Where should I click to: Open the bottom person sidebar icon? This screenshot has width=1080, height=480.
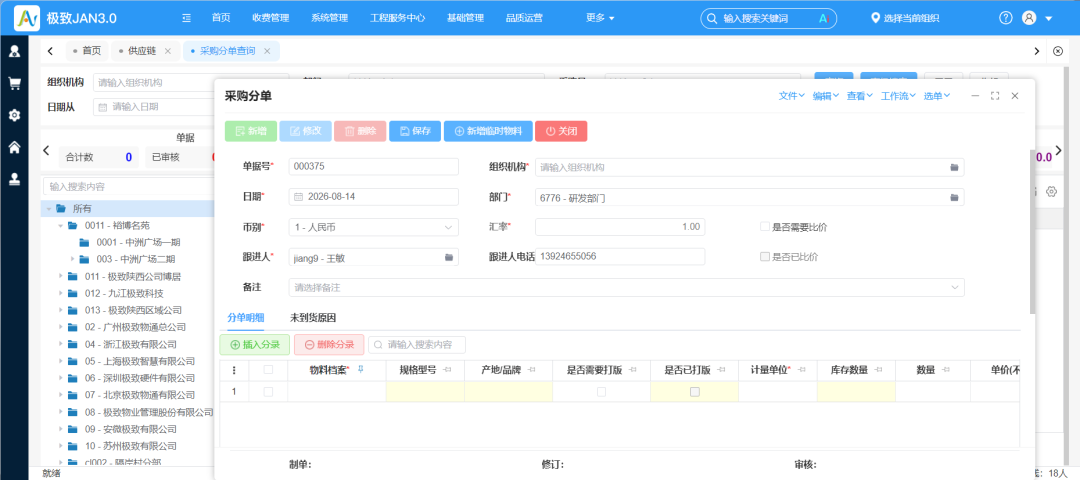14,179
